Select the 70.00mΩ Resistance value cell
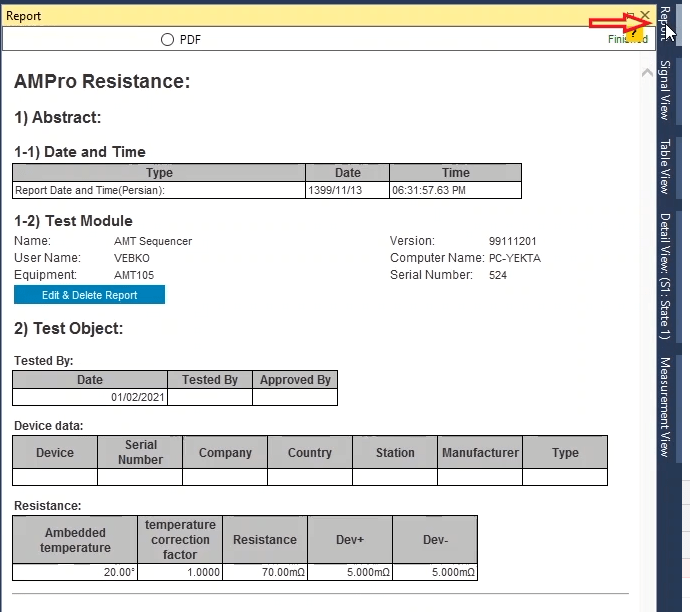This screenshot has width=690, height=612. 265,573
